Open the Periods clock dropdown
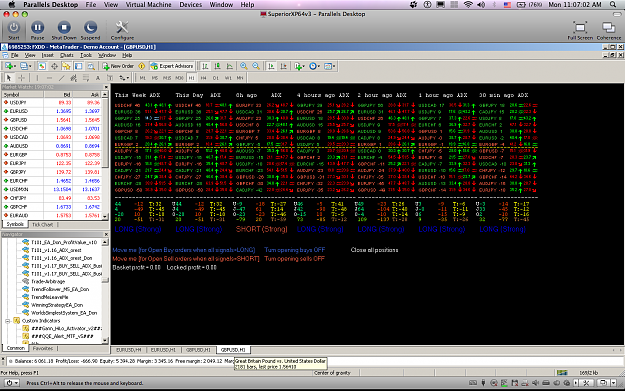625x391 pixels. tap(314, 66)
